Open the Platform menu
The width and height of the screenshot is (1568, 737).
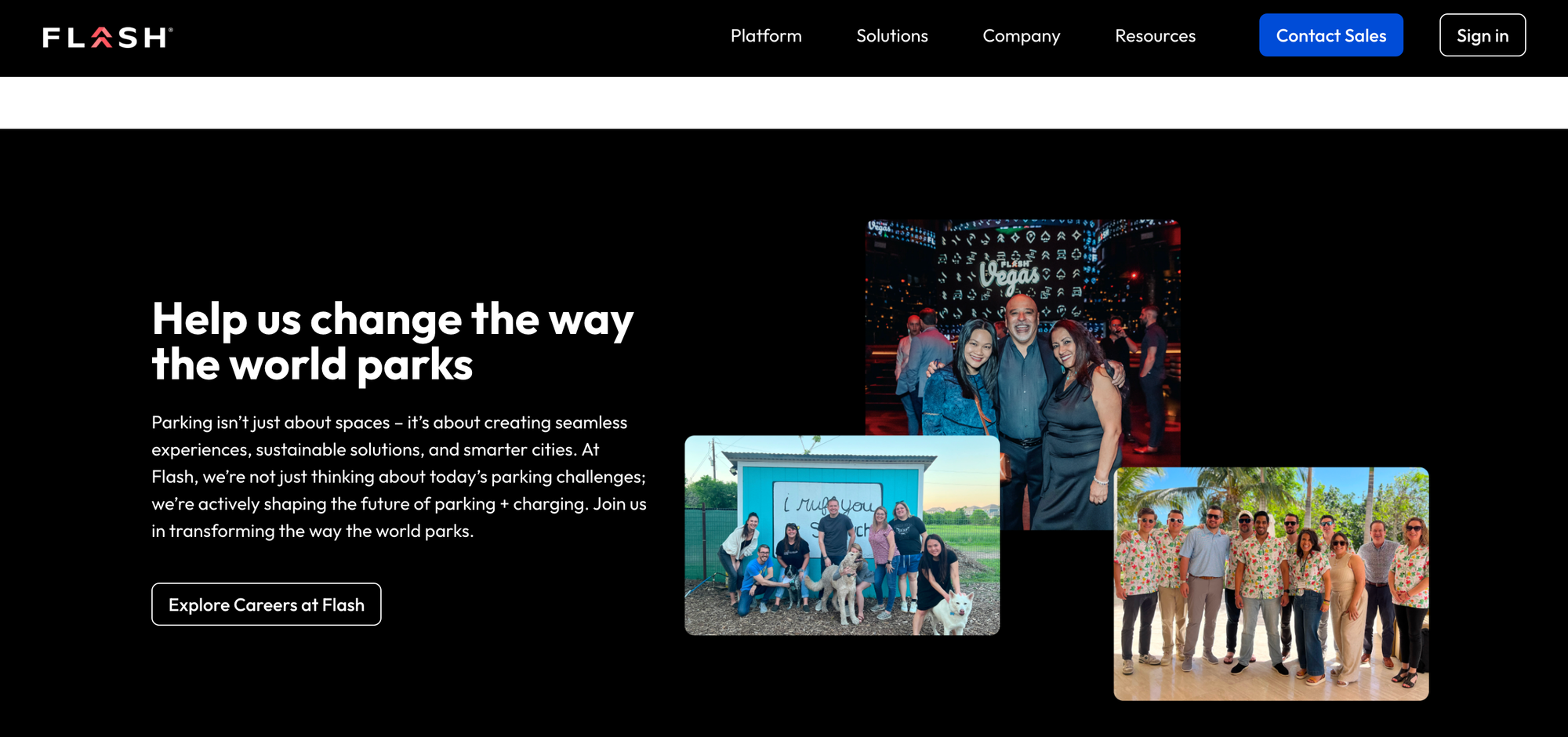tap(765, 36)
